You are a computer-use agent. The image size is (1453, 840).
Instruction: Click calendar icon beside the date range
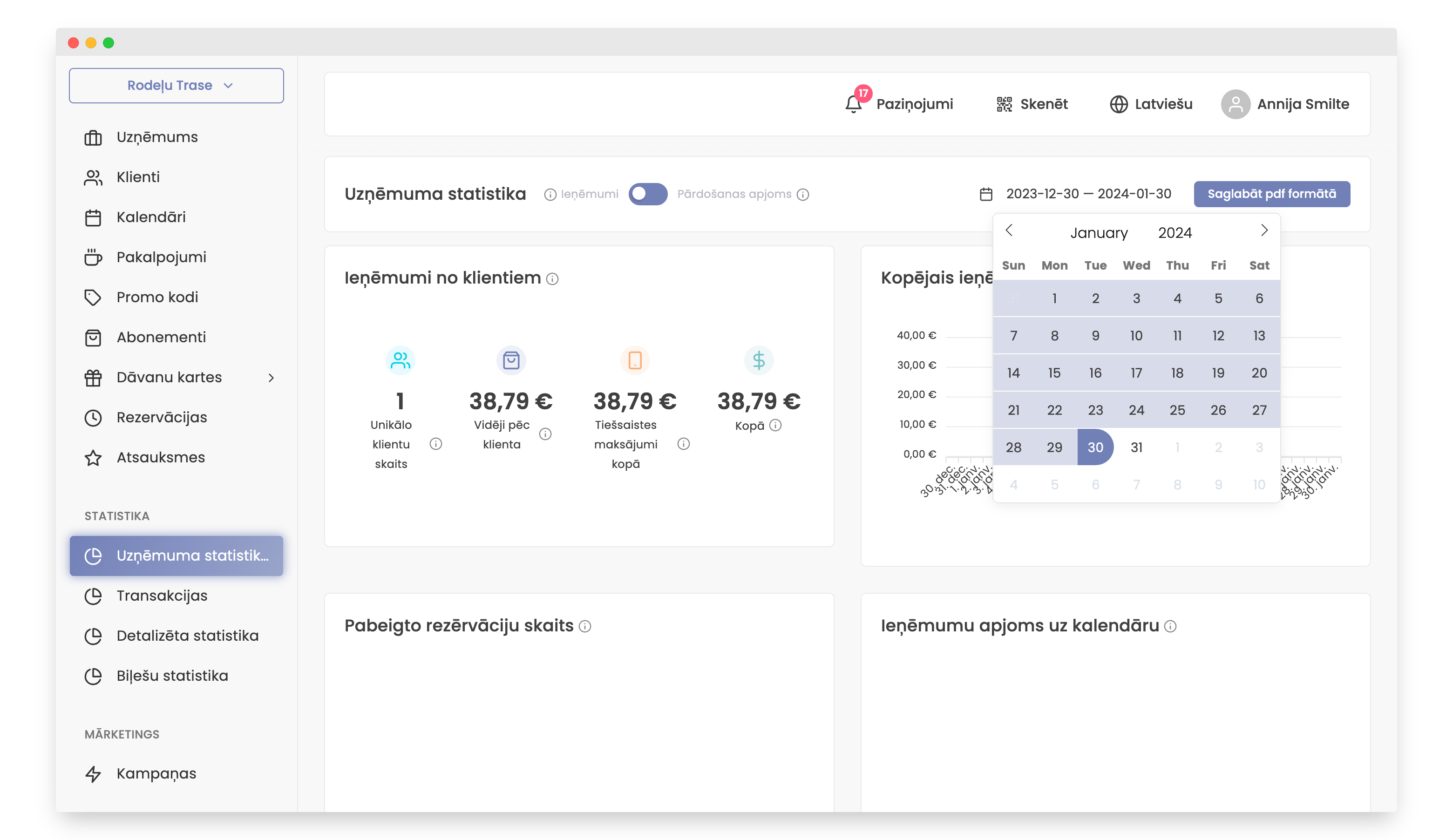point(986,194)
